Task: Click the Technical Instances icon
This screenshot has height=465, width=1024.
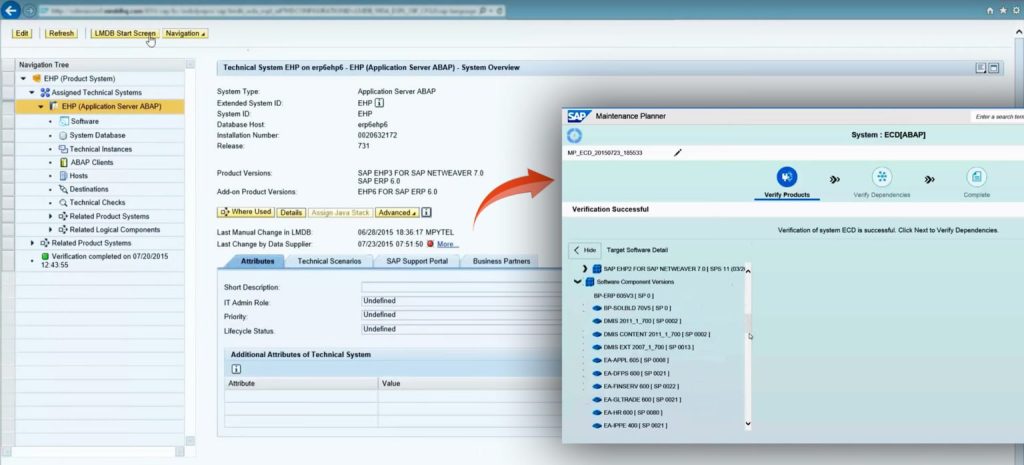Action: (63, 149)
